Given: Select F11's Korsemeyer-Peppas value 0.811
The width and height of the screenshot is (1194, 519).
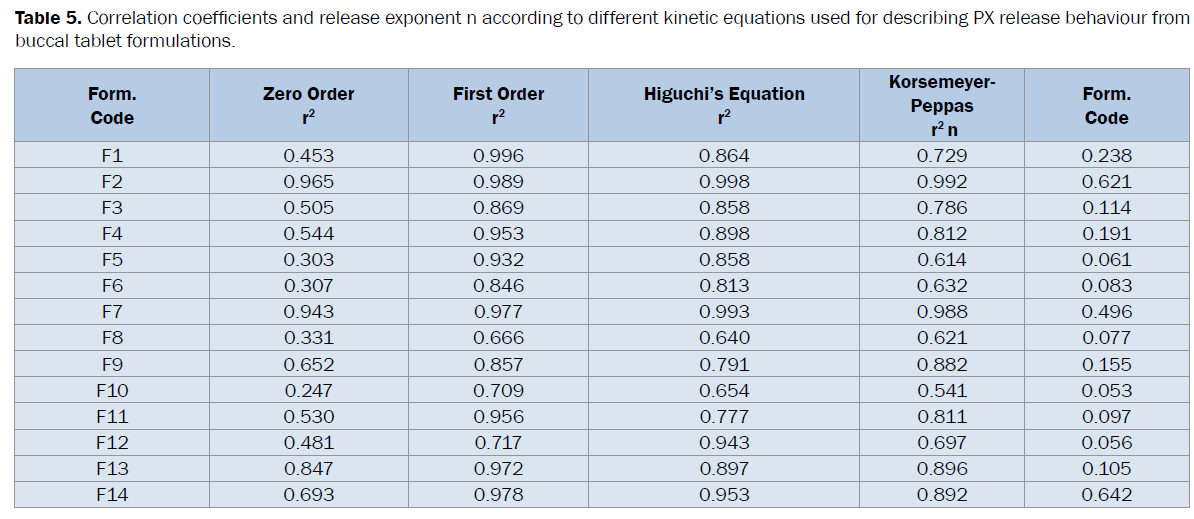Looking at the screenshot, I should click(941, 416).
